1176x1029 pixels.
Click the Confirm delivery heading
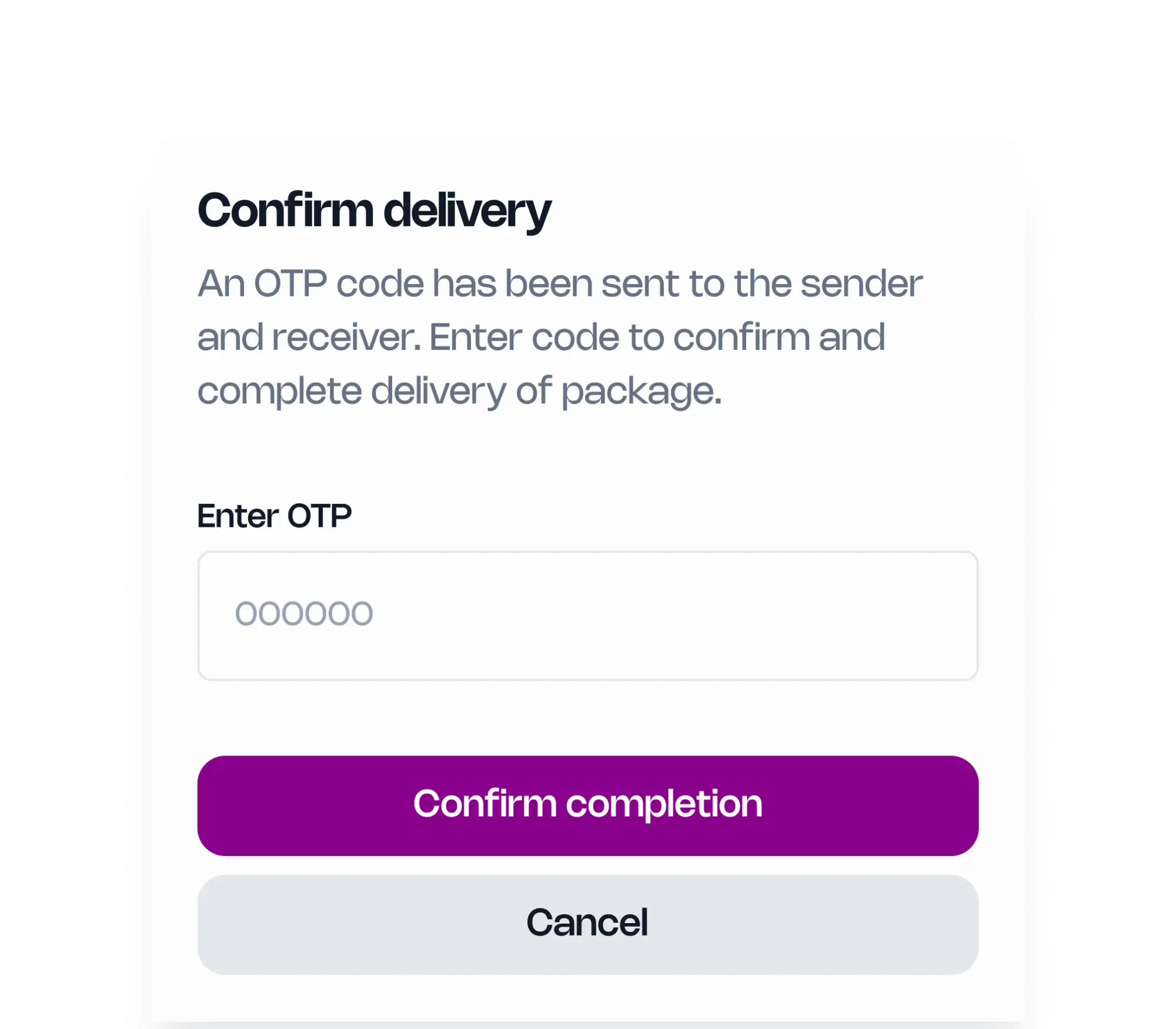(x=374, y=211)
